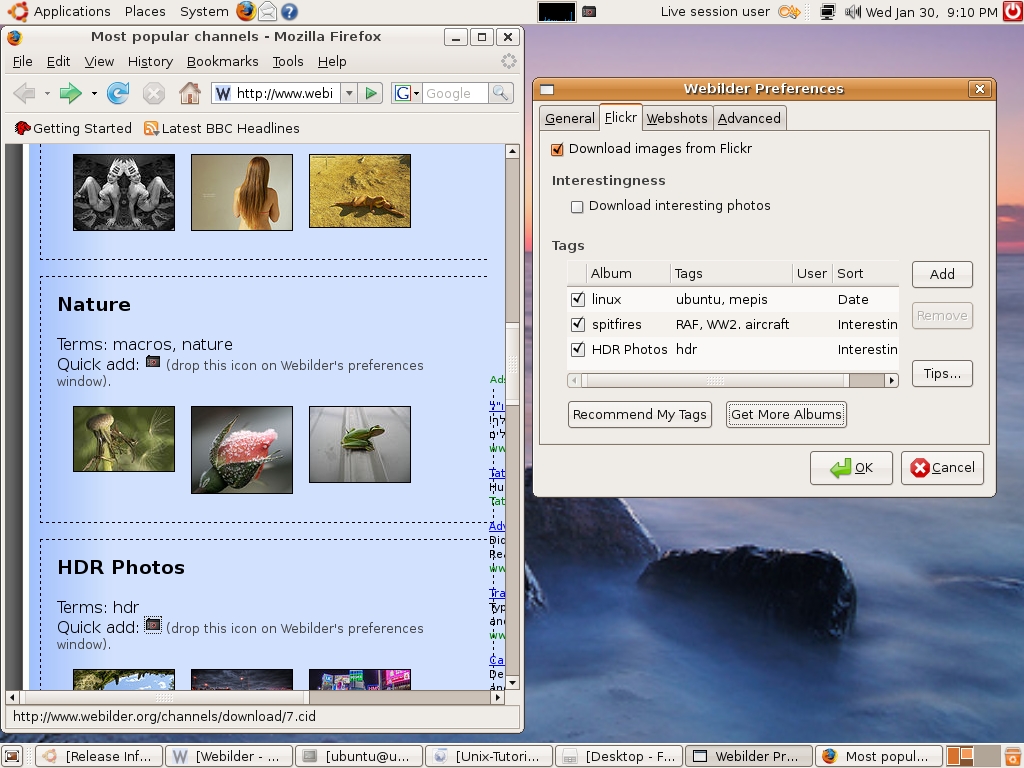Open the help launcher in top panel
The height and width of the screenshot is (768, 1024).
pyautogui.click(x=289, y=11)
